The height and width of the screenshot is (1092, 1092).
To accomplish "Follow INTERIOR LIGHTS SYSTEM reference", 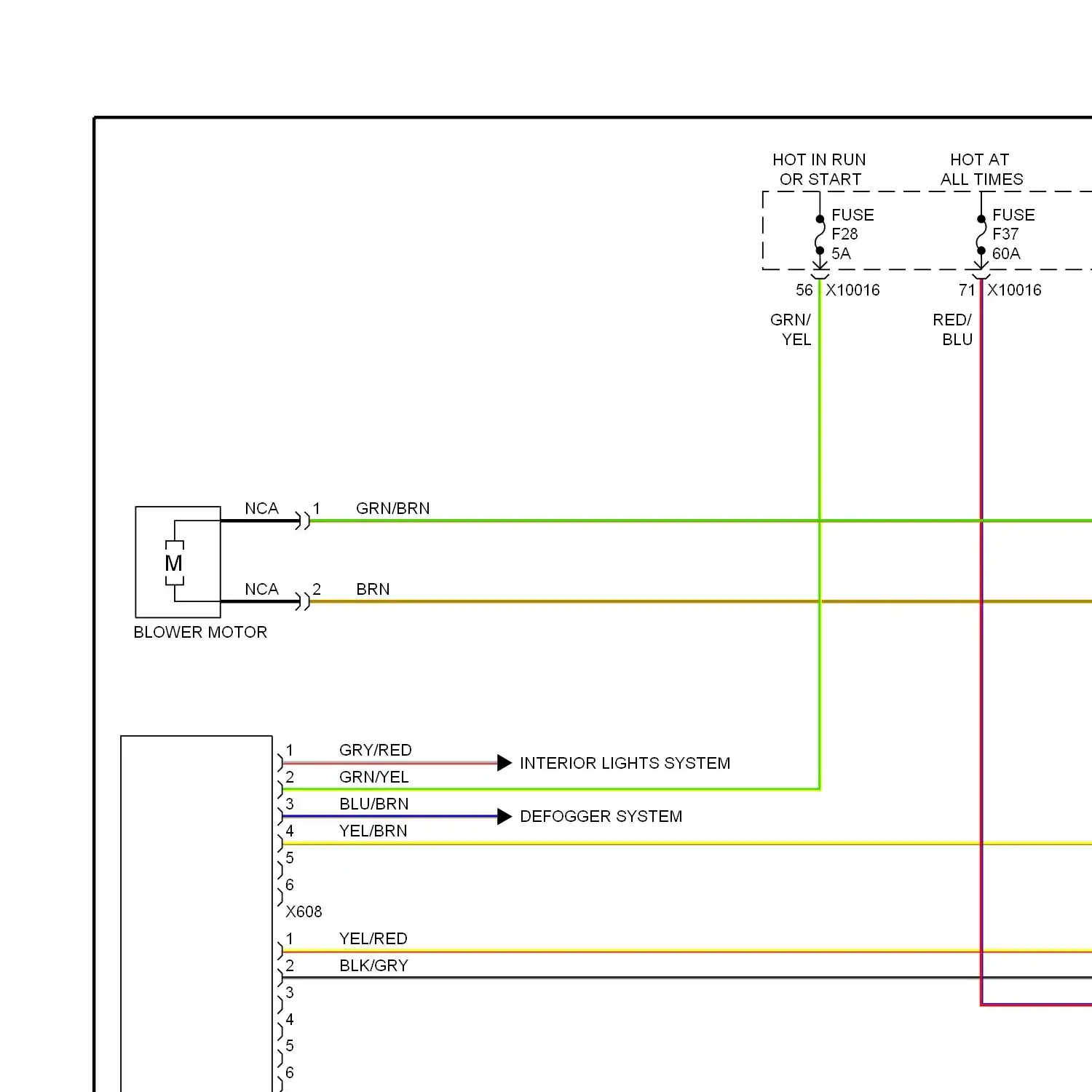I will click(x=625, y=763).
